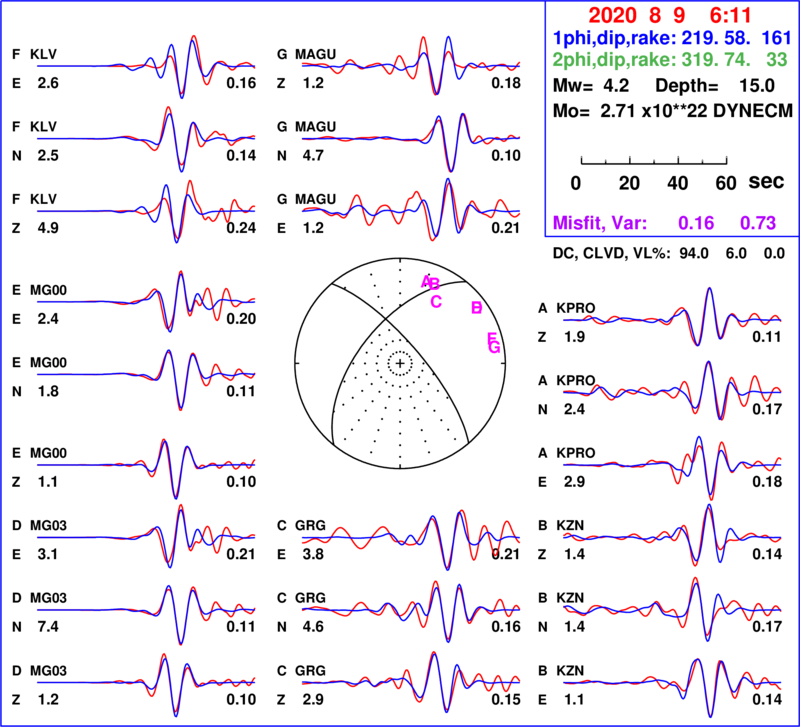The height and width of the screenshot is (727, 800).
Task: Click the 1.1 amplitude under KZN E
Action: coord(574,699)
